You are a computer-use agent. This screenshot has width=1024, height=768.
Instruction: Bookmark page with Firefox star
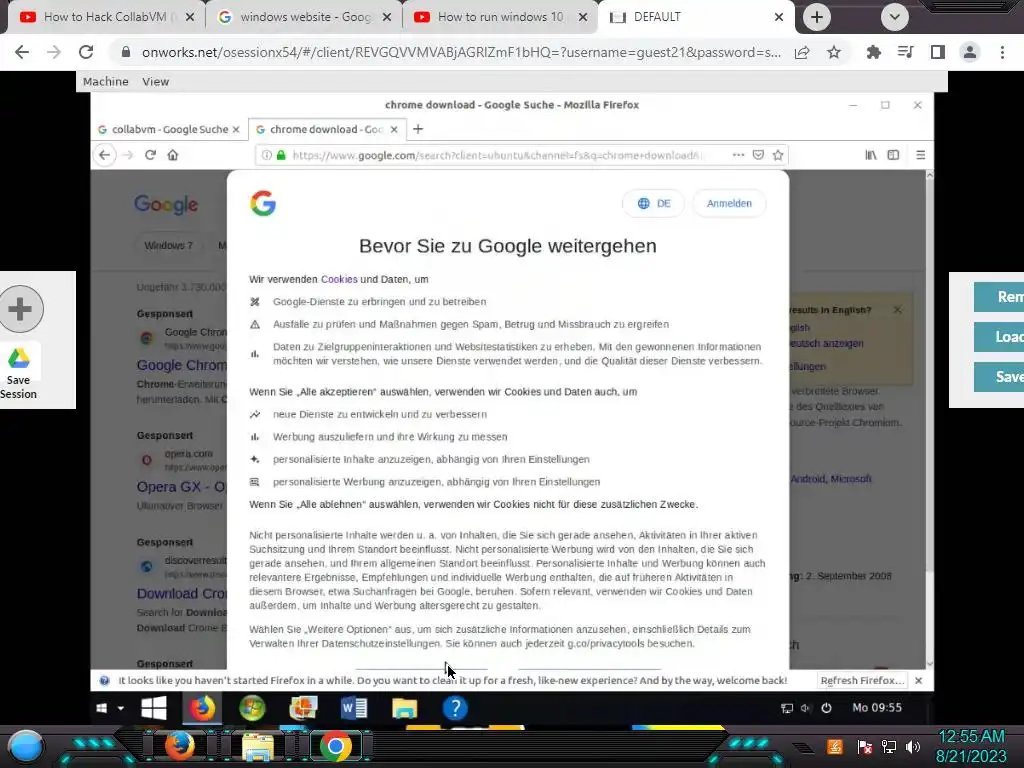778,155
